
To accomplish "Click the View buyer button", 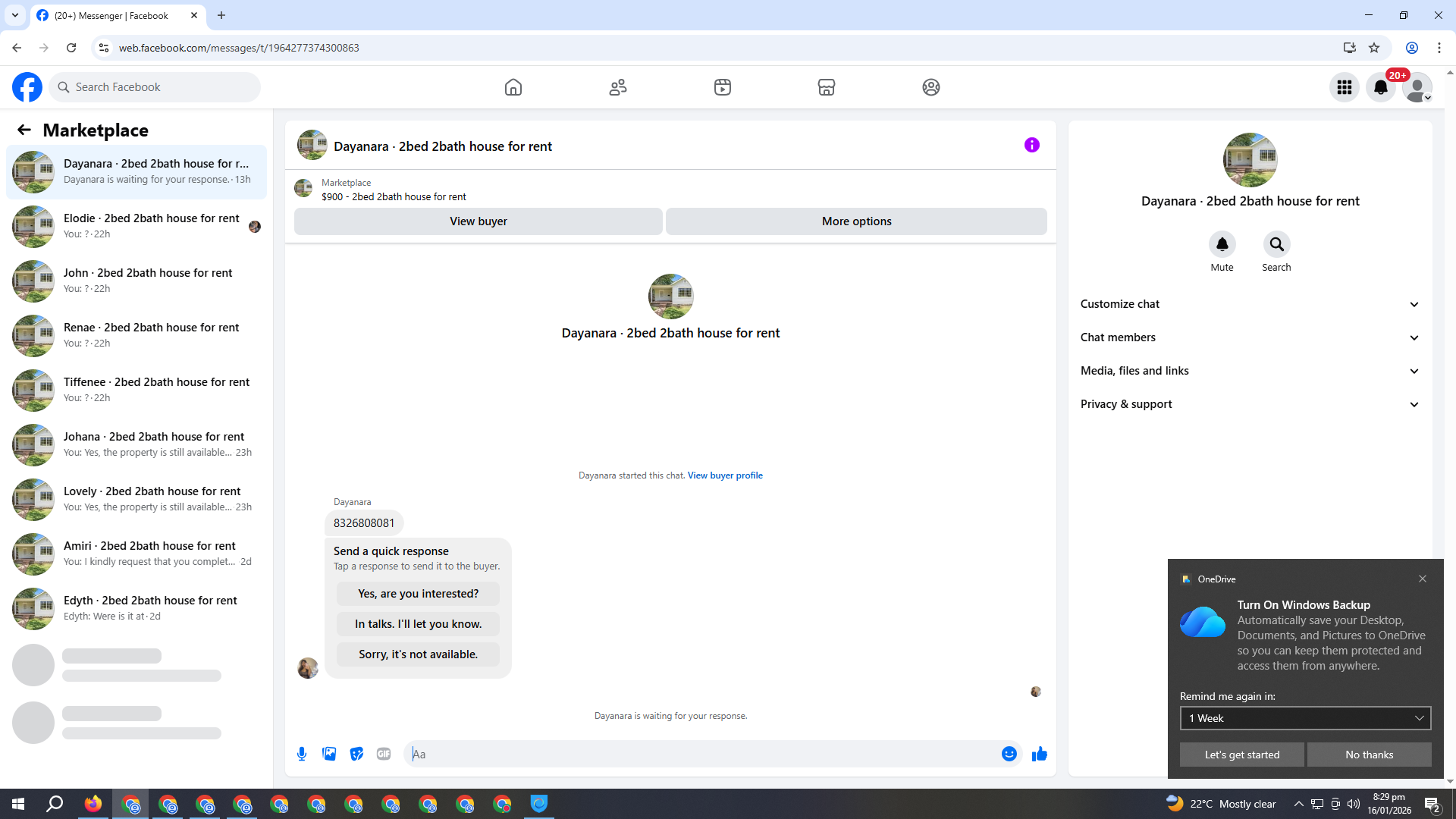I will [478, 221].
